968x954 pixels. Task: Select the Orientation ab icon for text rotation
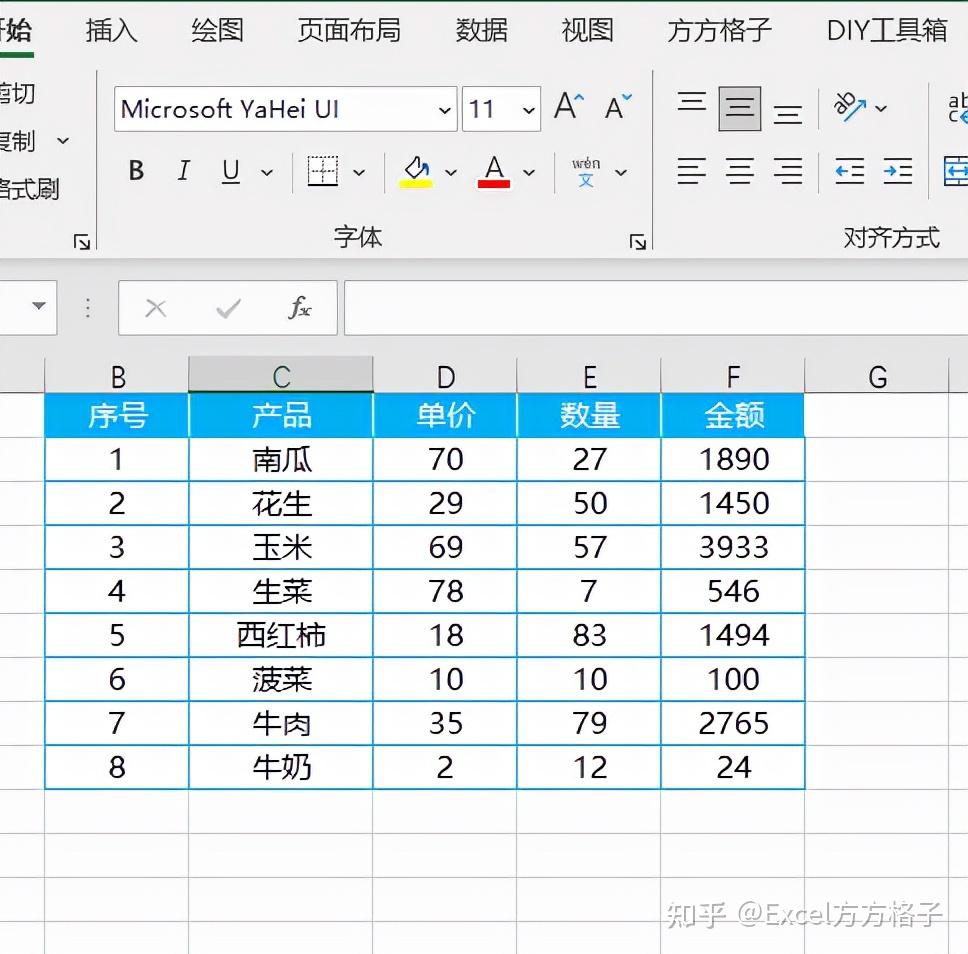[x=852, y=104]
